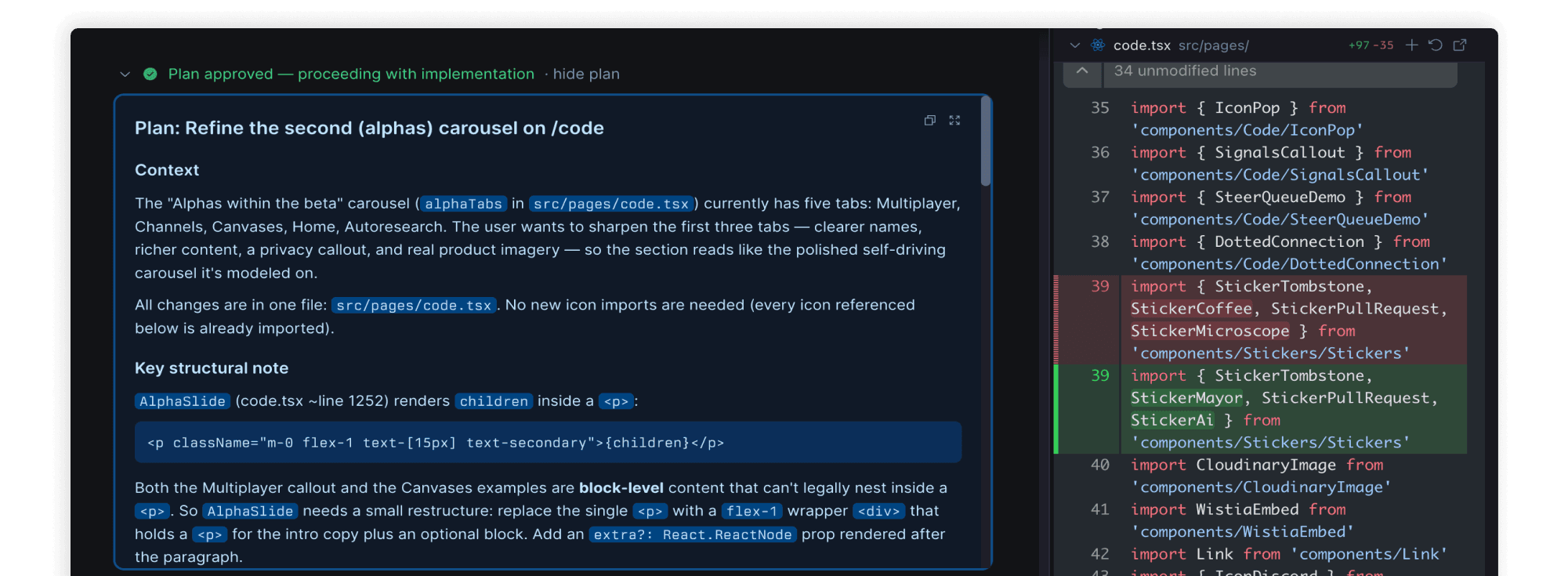Collapse the code.tsx file diff chevron
This screenshot has width=1568, height=576.
point(1075,45)
